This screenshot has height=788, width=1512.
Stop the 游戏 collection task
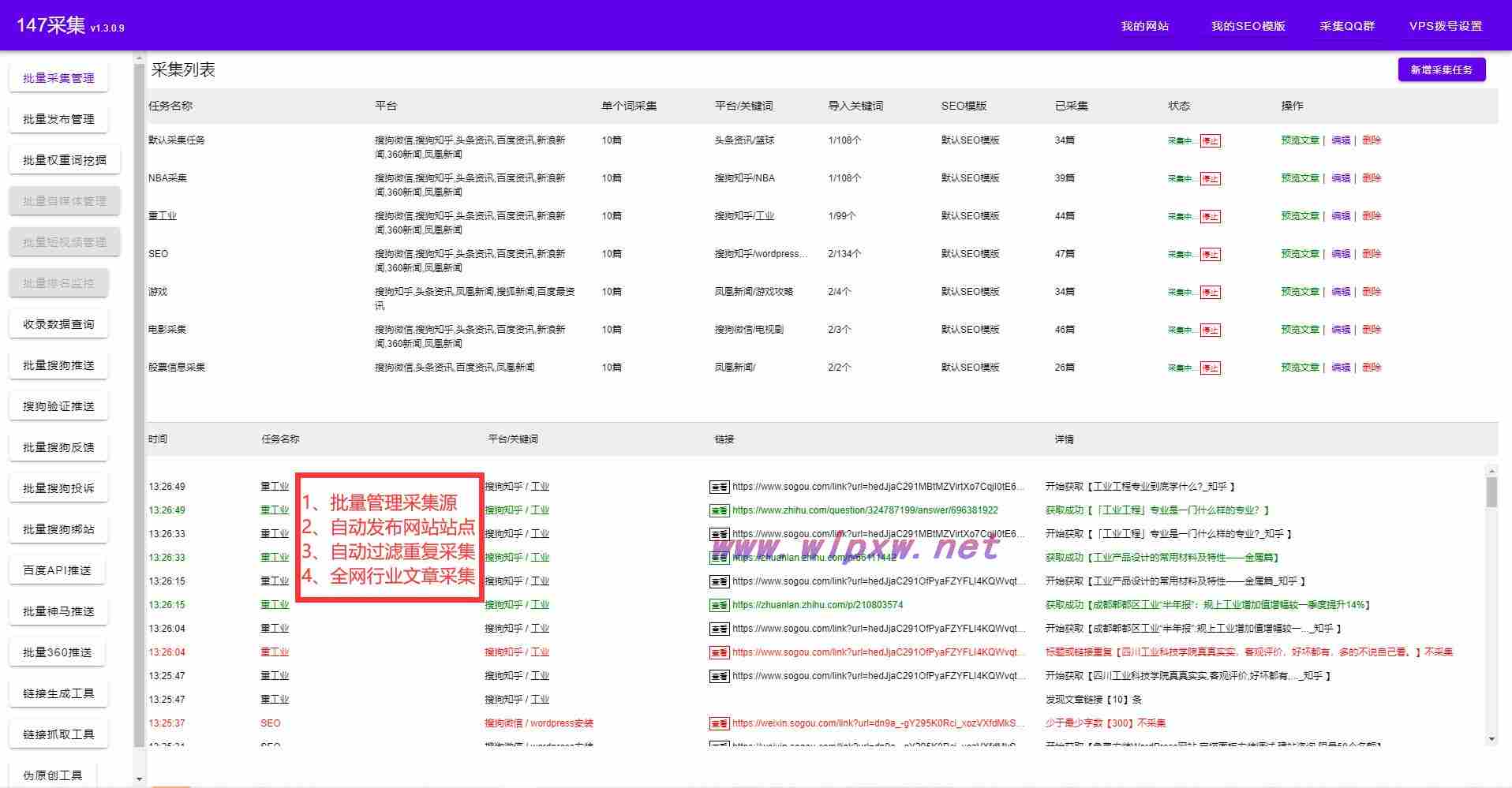point(1210,293)
